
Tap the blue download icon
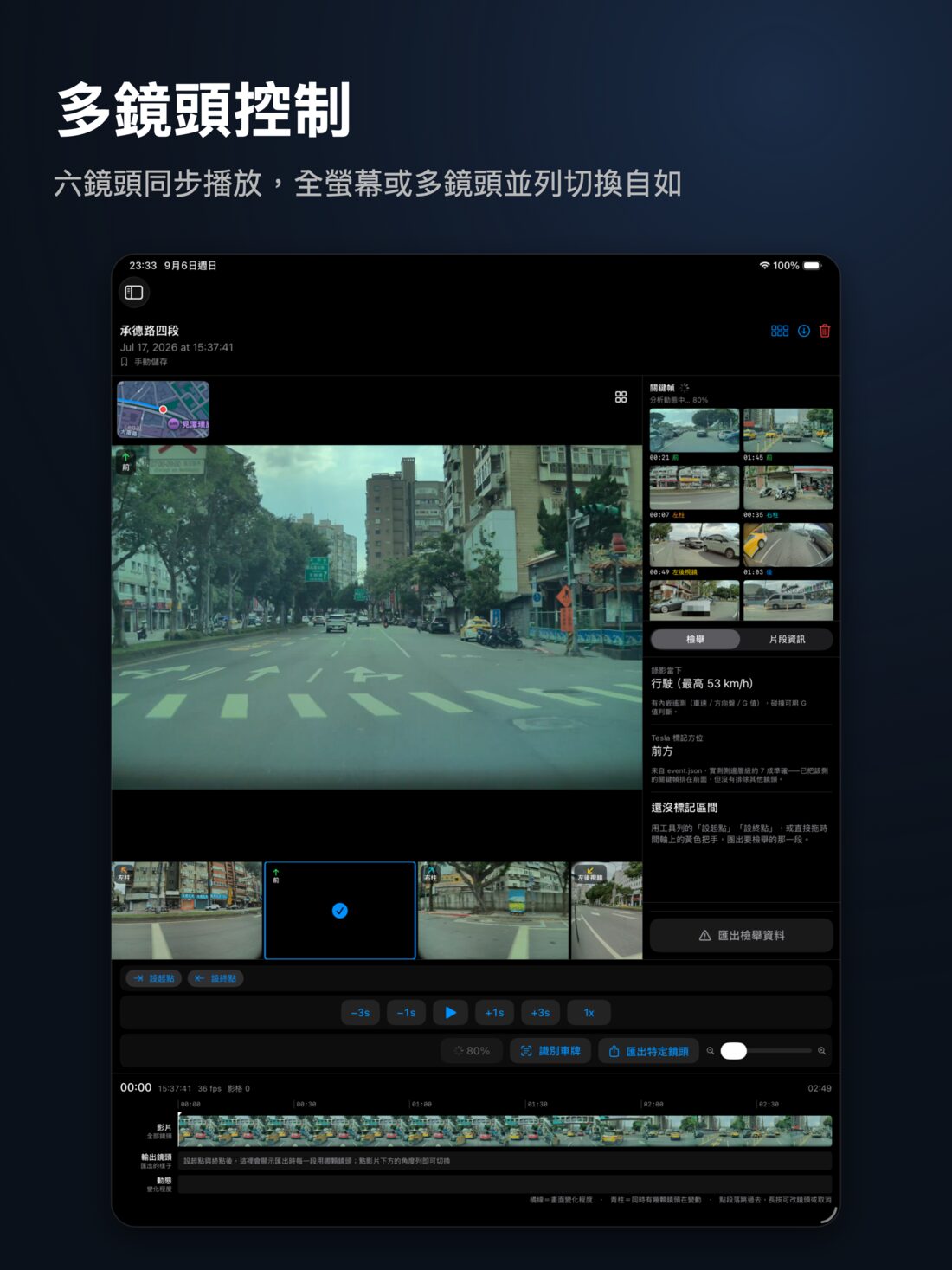click(804, 331)
